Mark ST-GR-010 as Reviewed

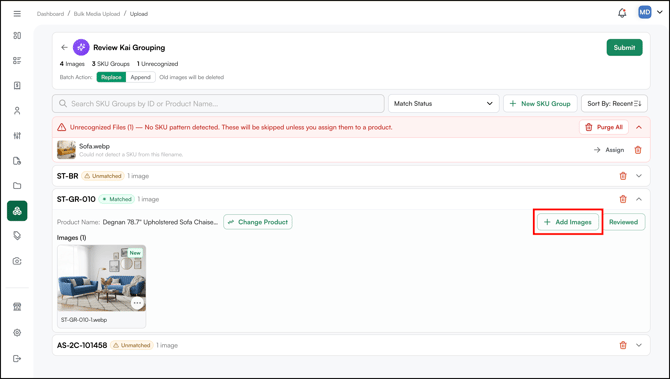coord(623,222)
